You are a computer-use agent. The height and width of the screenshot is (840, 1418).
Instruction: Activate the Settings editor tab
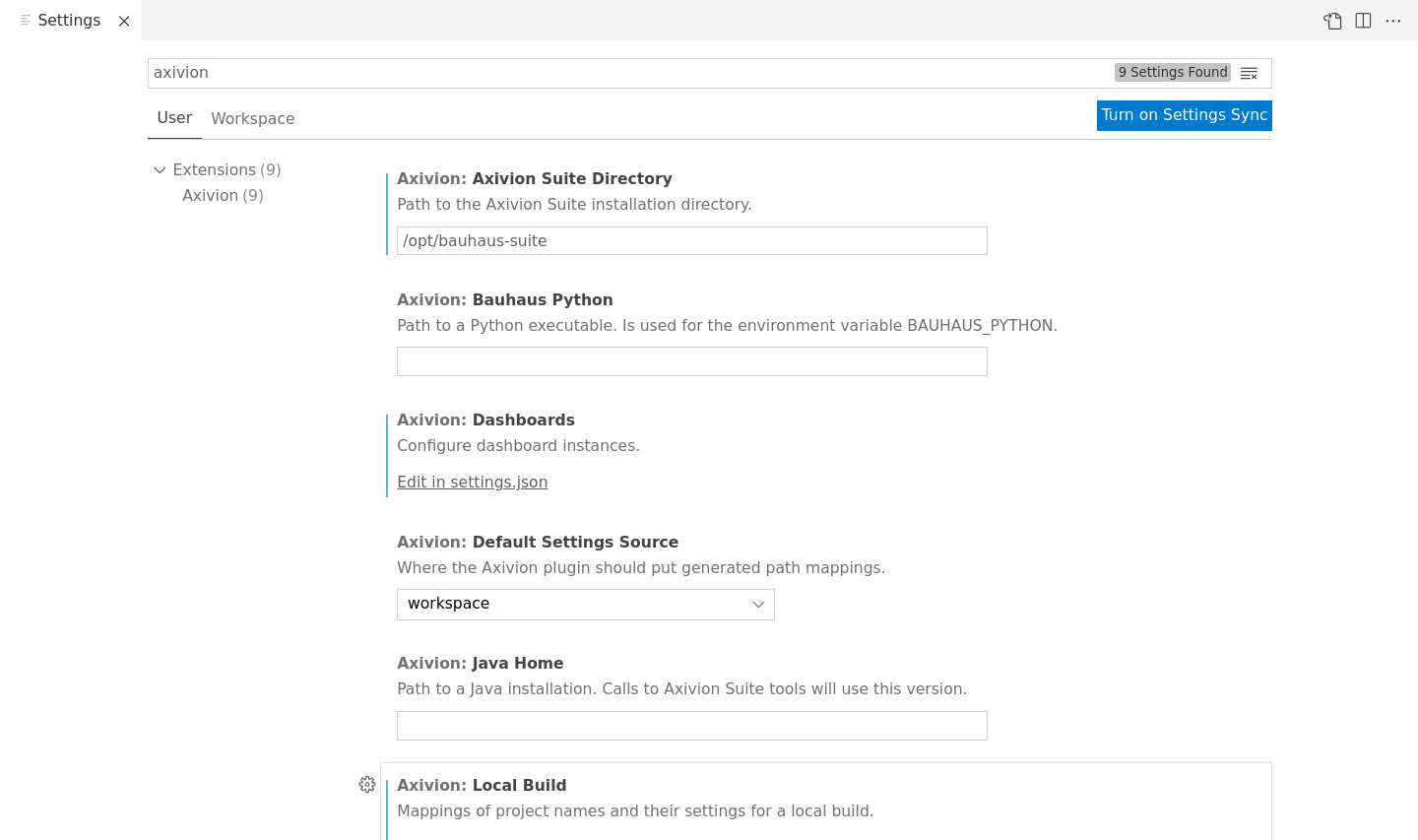69,21
